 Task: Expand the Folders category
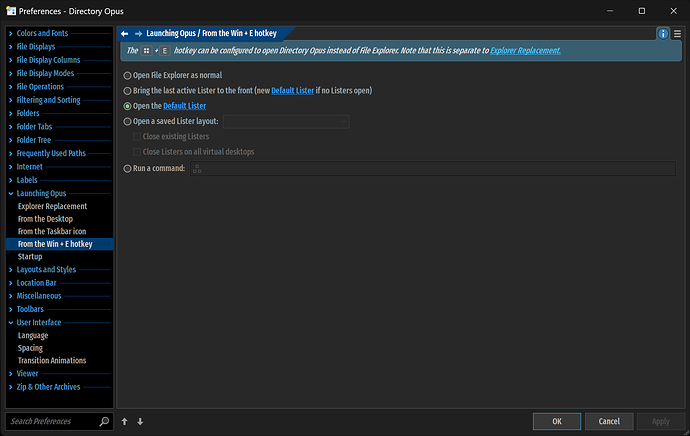[11, 114]
